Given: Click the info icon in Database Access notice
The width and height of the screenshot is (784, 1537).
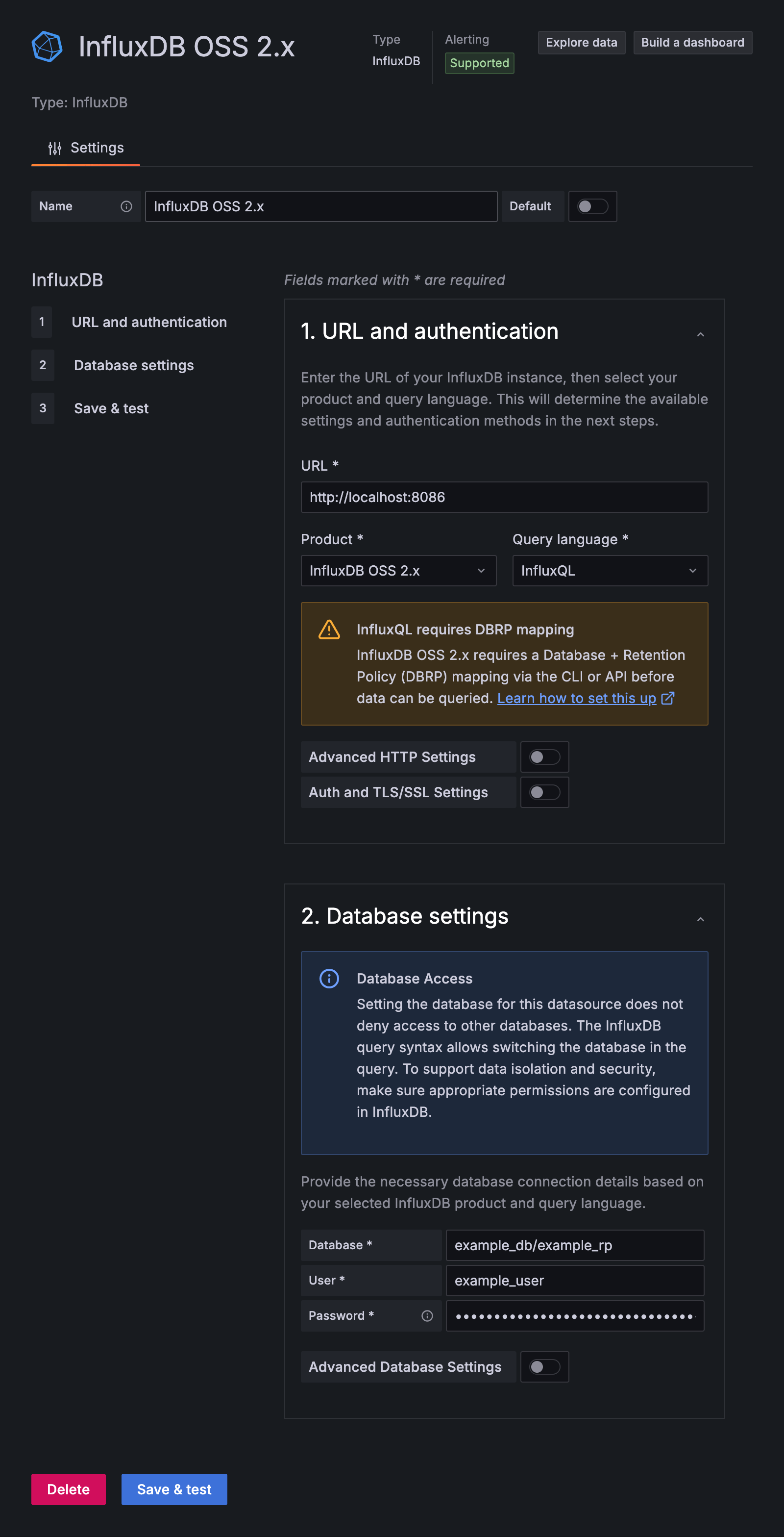Looking at the screenshot, I should (x=329, y=979).
